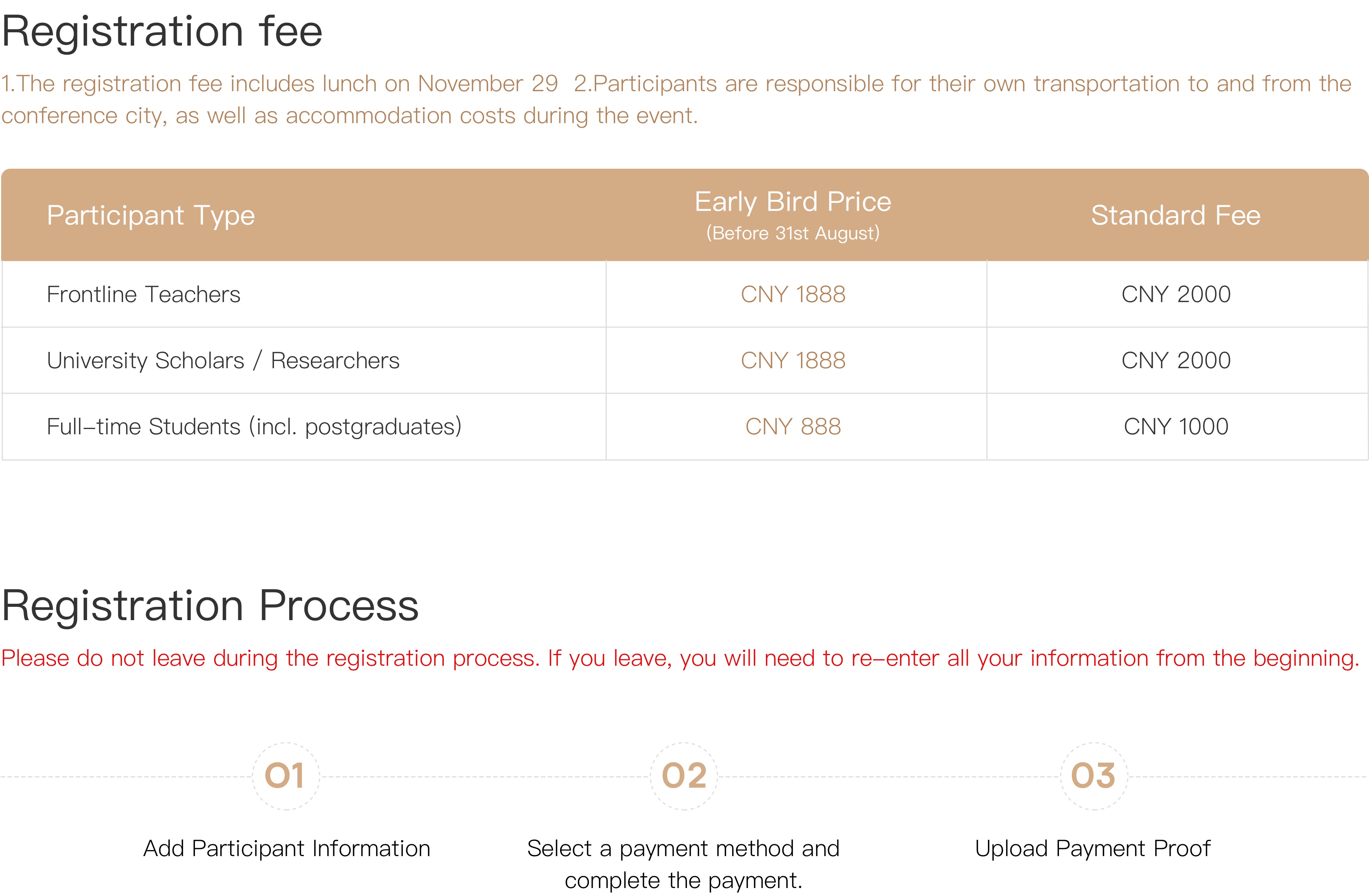This screenshot has width=1369, height=896.
Task: Click the students standard fee CNY 1000
Action: coord(1176,427)
